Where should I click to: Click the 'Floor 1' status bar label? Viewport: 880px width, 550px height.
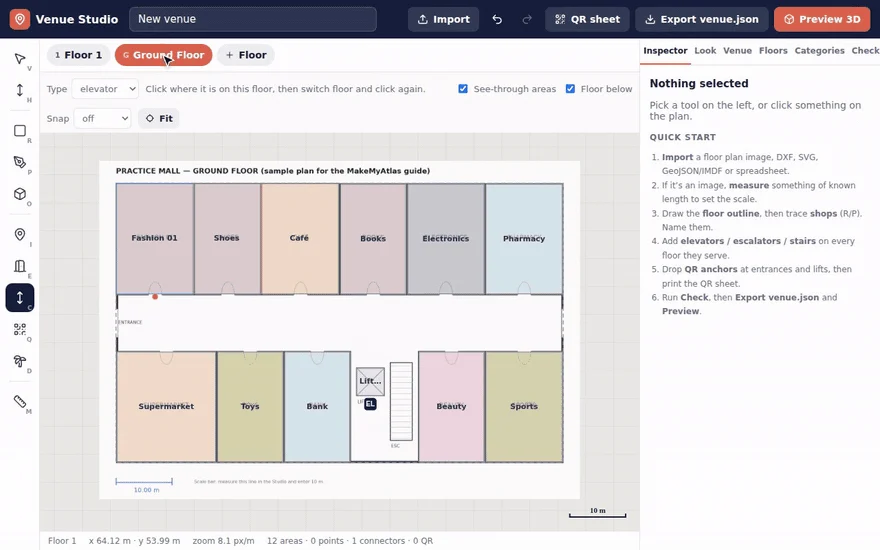point(62,541)
